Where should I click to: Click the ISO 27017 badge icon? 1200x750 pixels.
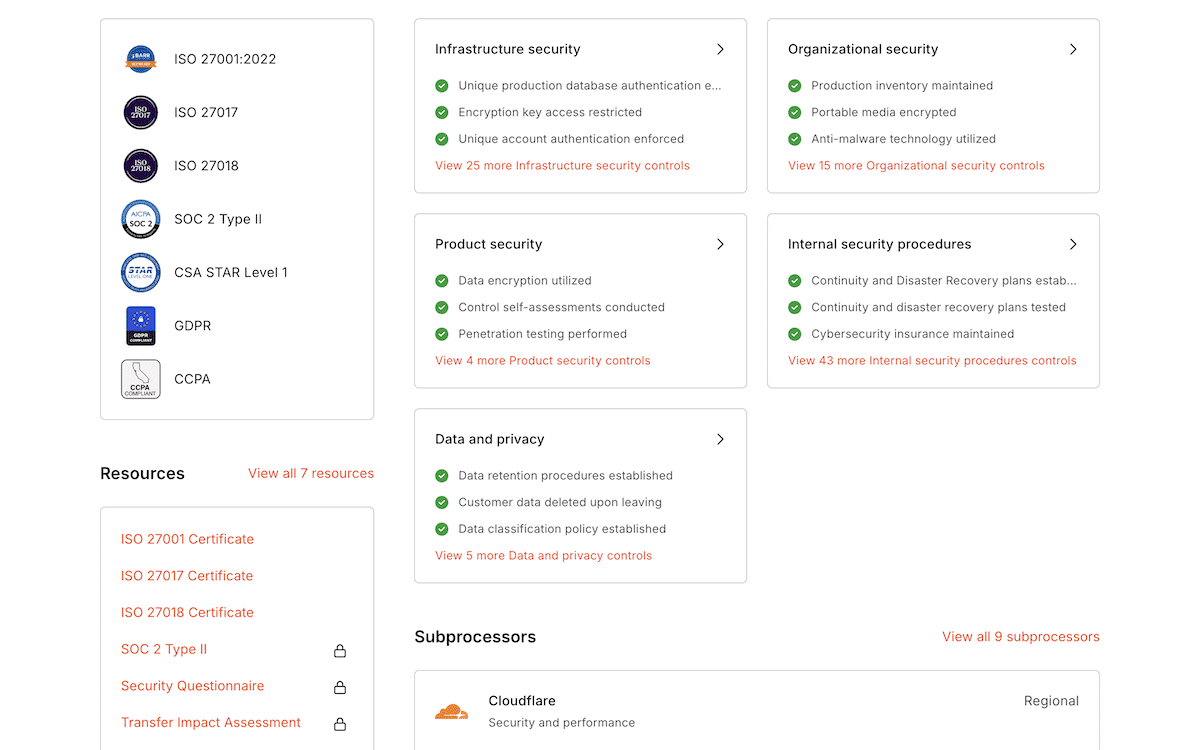[140, 112]
